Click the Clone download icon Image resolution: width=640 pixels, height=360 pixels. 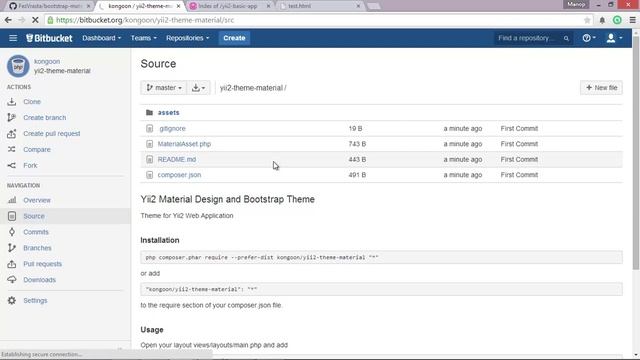click(x=12, y=102)
